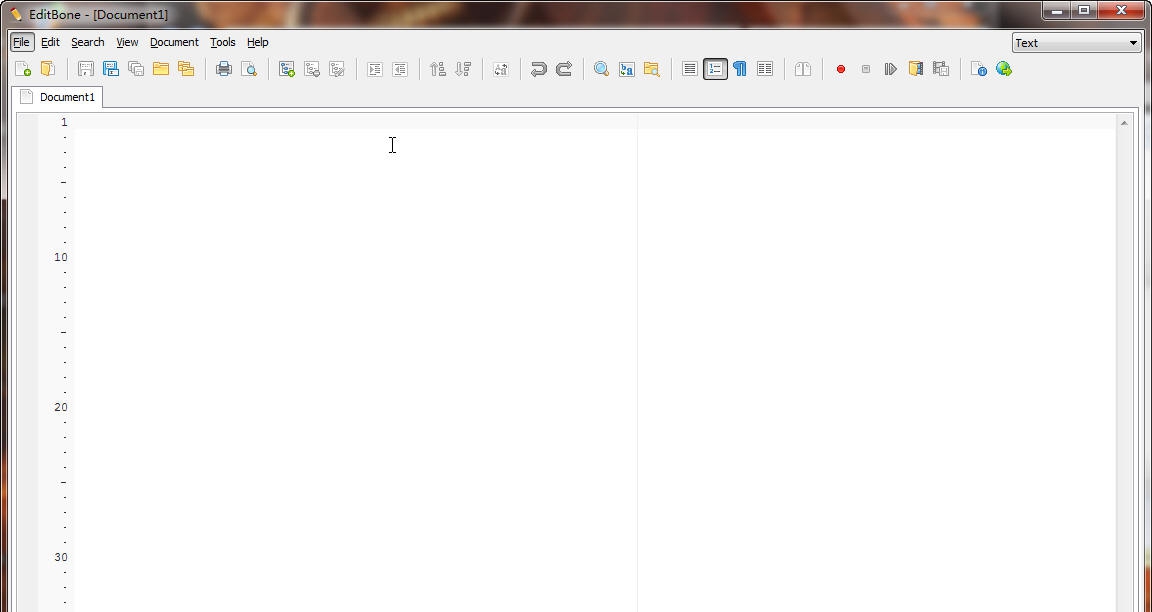Click the tree icon with gray minus
The image size is (1152, 612).
click(312, 69)
